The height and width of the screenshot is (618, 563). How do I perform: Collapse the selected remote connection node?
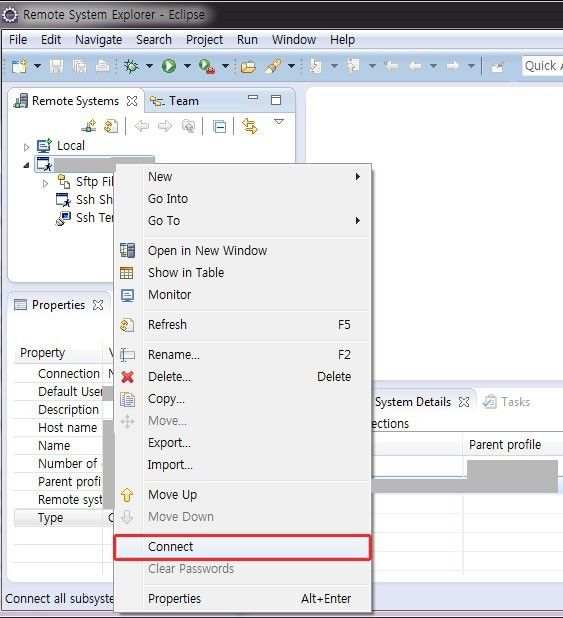click(x=26, y=165)
